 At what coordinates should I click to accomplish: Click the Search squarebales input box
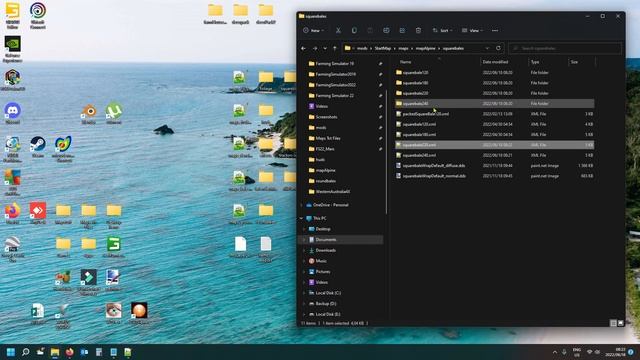click(x=565, y=48)
